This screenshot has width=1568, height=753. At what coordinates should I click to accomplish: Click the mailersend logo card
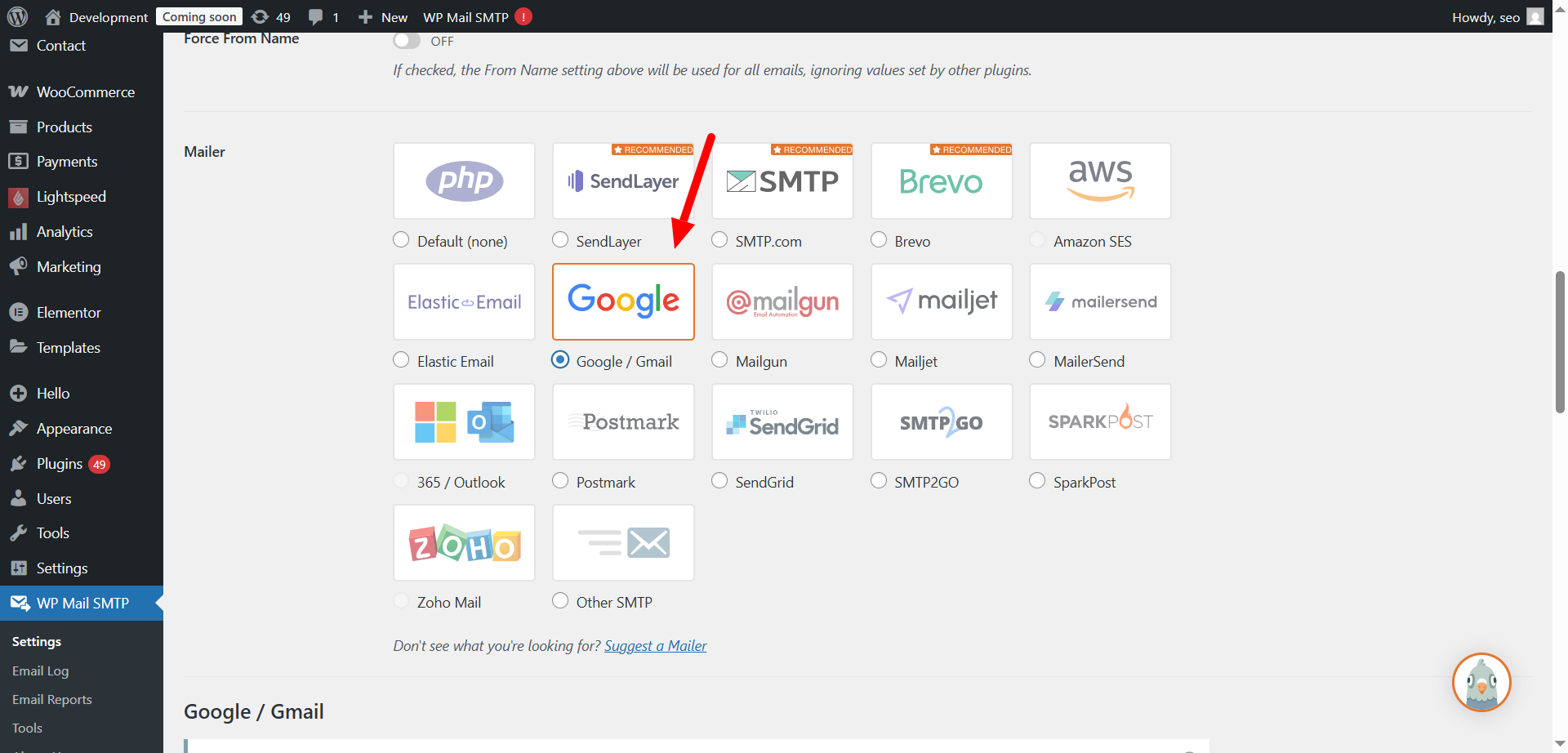click(1100, 301)
